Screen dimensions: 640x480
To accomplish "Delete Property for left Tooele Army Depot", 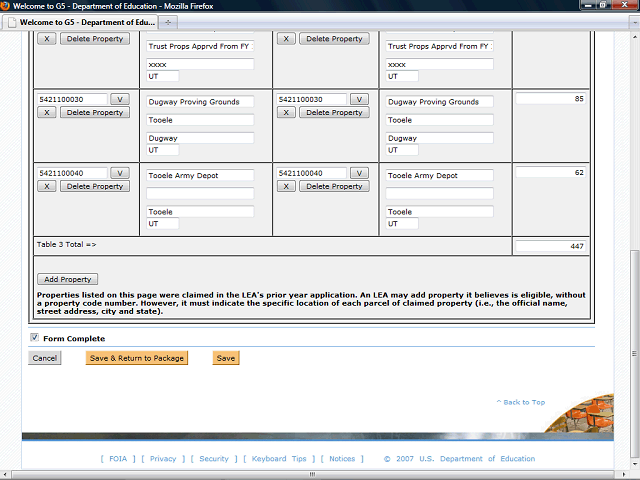I will (95, 186).
